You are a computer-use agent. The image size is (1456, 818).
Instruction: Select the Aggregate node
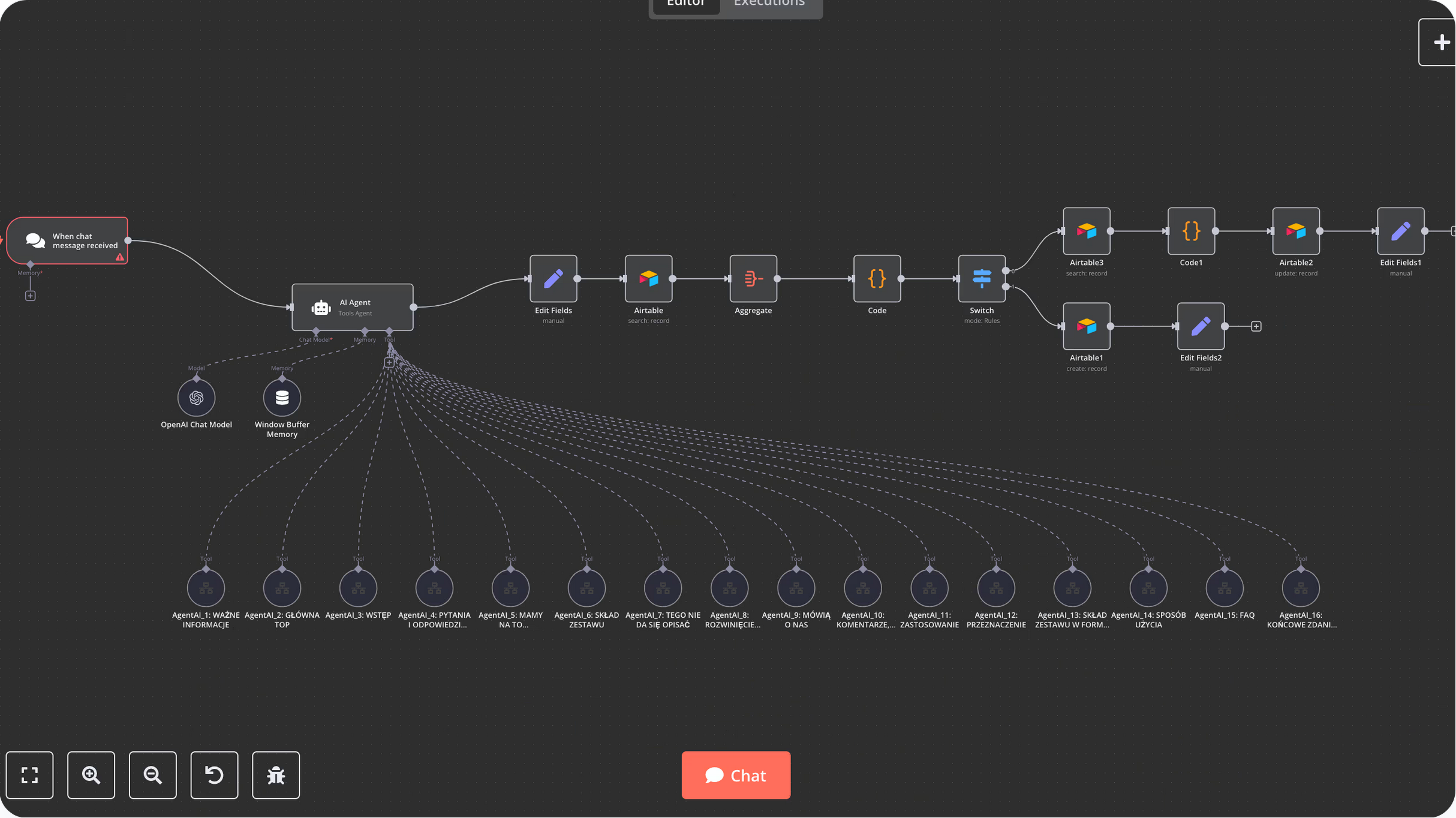click(753, 279)
